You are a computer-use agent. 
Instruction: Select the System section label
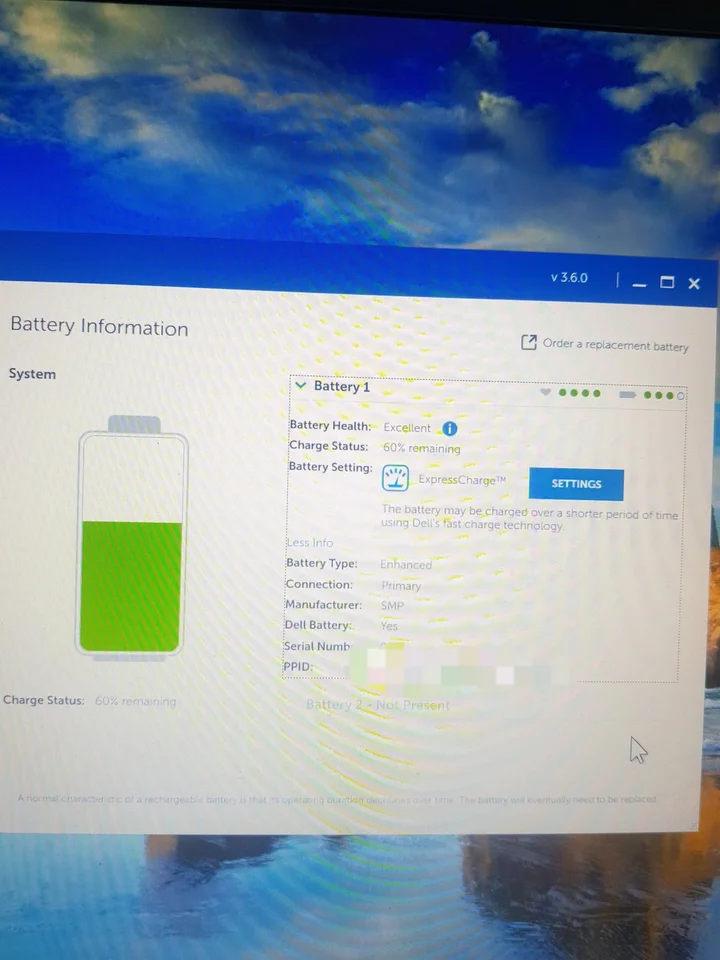[32, 374]
